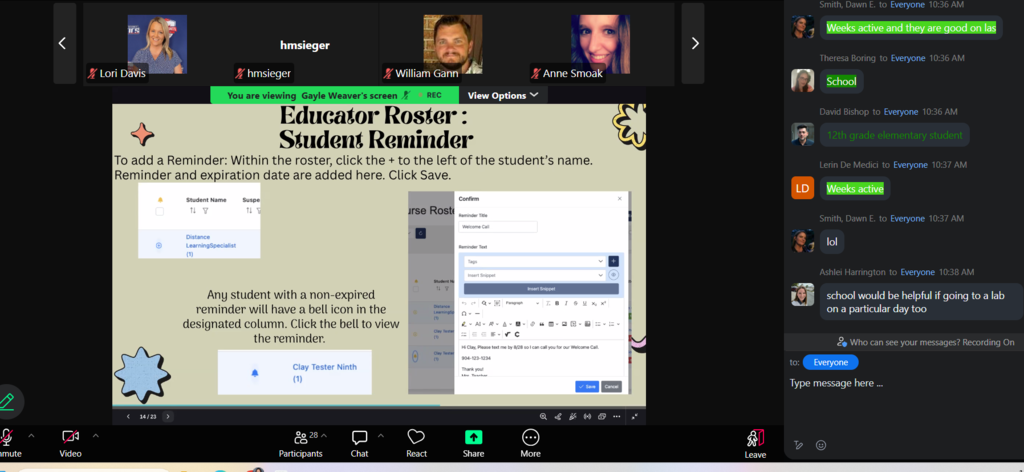Image resolution: width=1024 pixels, height=472 pixels.
Task: Open the Paragraph style dropdown in editor
Action: (522, 303)
